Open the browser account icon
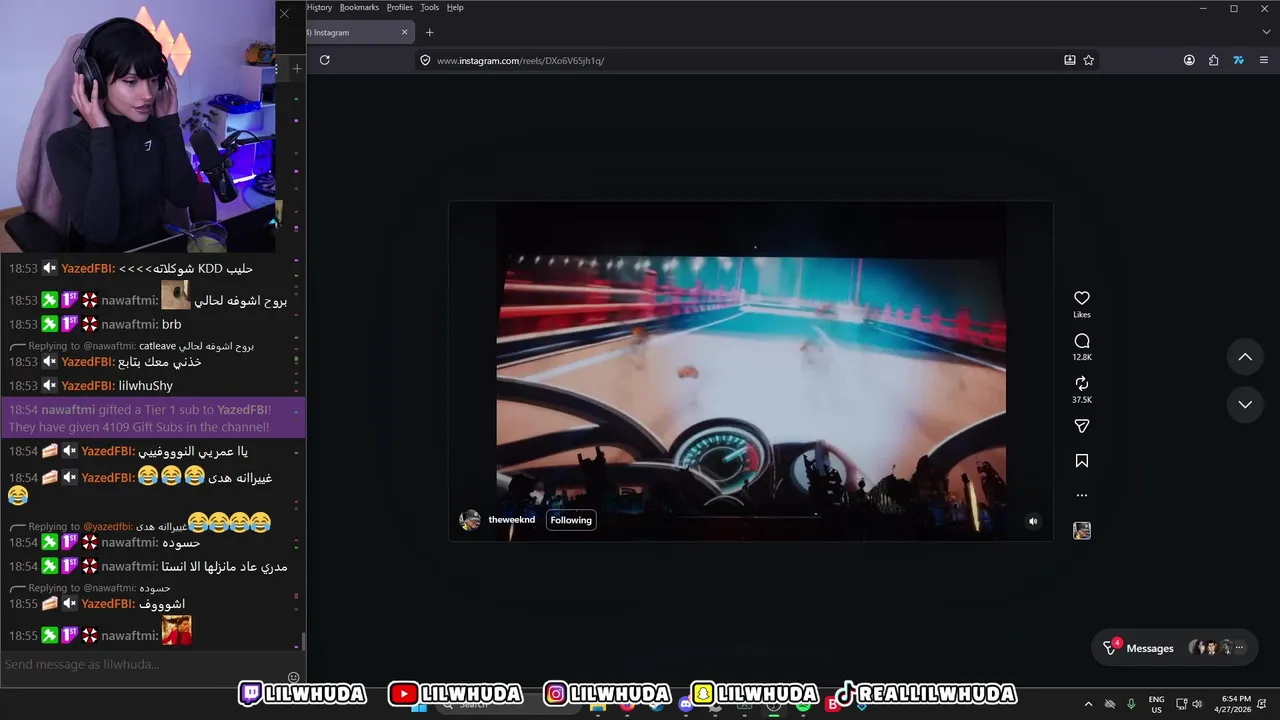The width and height of the screenshot is (1280, 720). pos(1189,60)
